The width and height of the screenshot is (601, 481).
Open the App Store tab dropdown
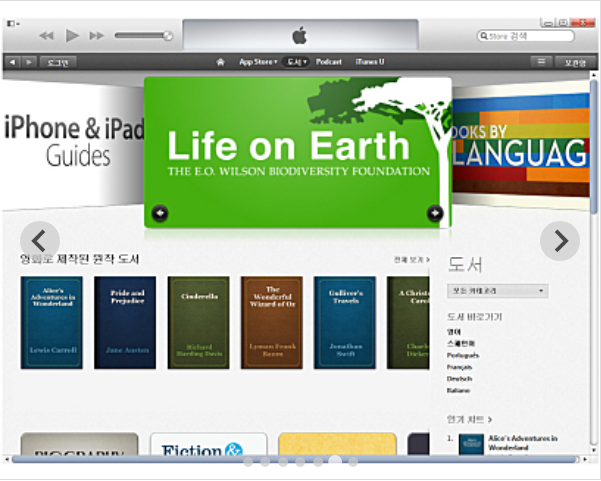[x=258, y=62]
